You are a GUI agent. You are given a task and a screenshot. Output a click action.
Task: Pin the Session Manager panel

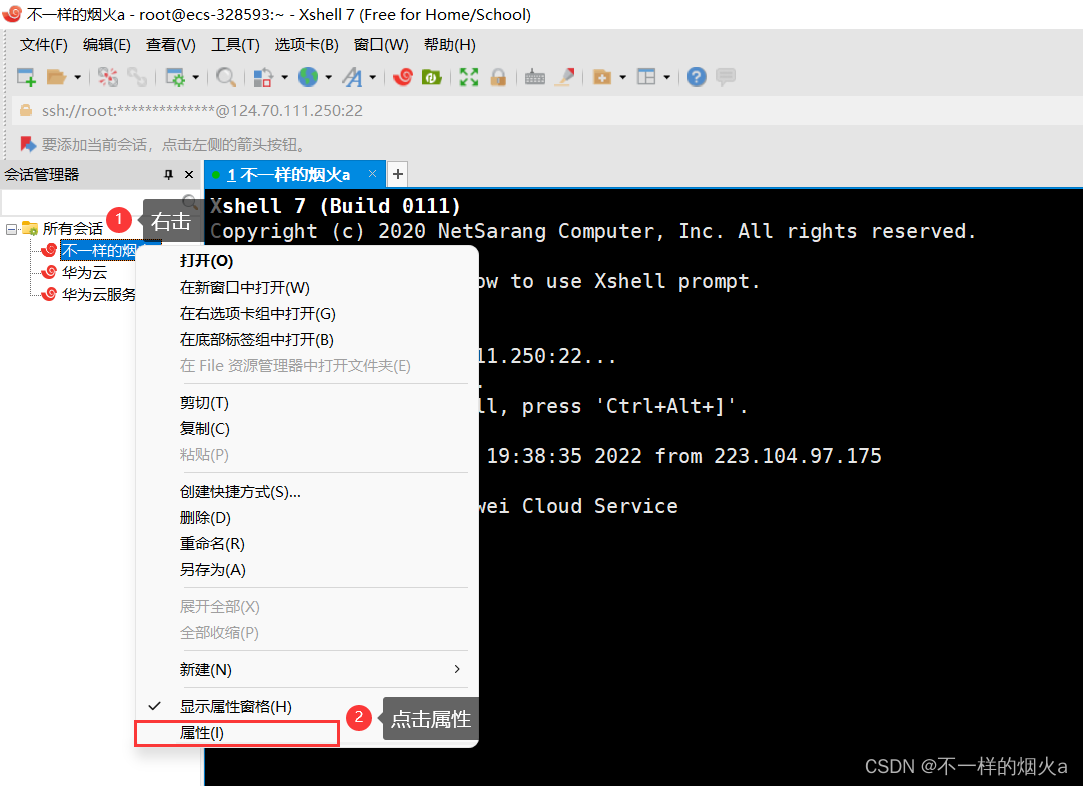pos(168,175)
